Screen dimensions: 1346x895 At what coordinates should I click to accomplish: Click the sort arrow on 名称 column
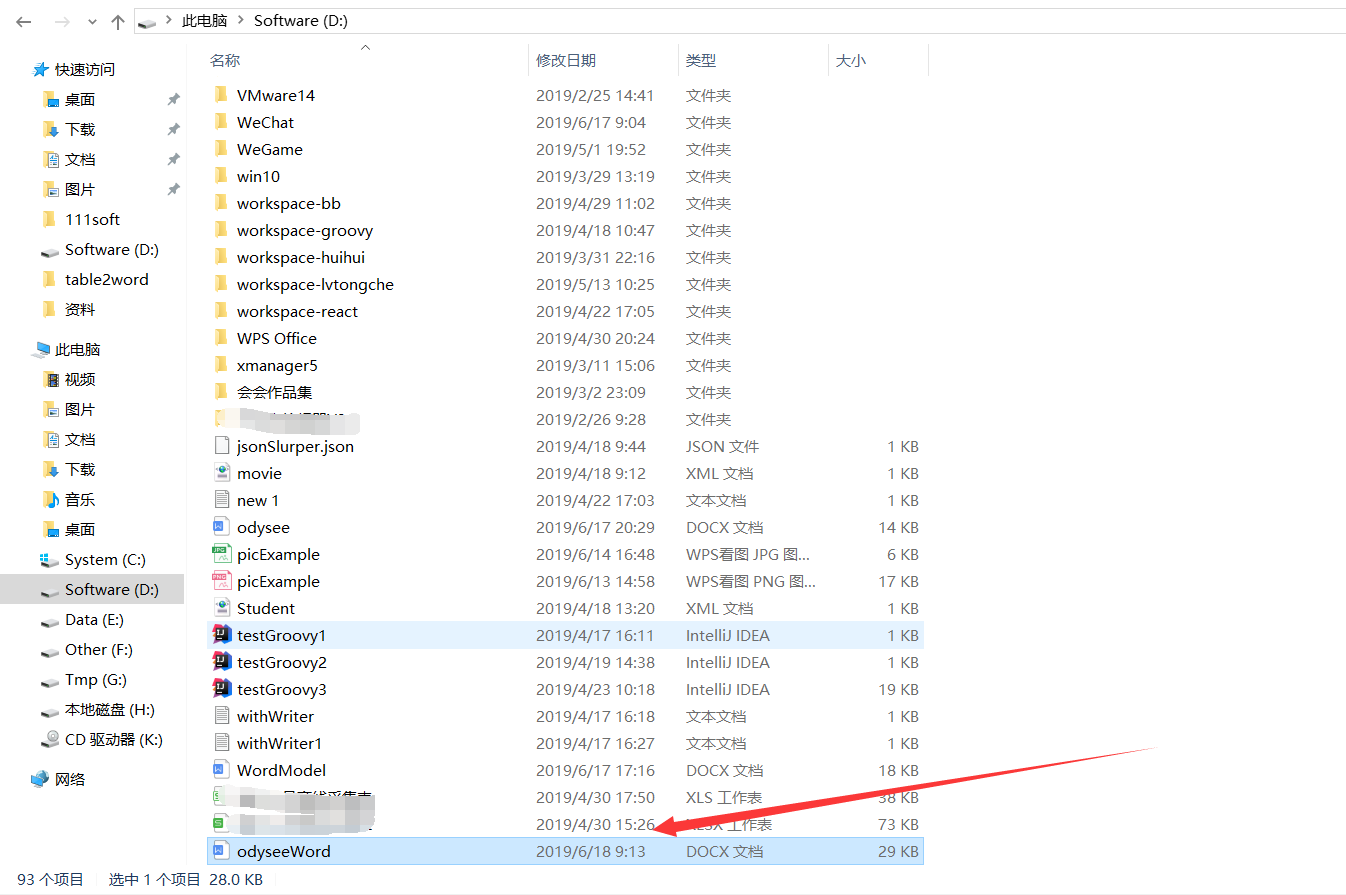[x=365, y=46]
